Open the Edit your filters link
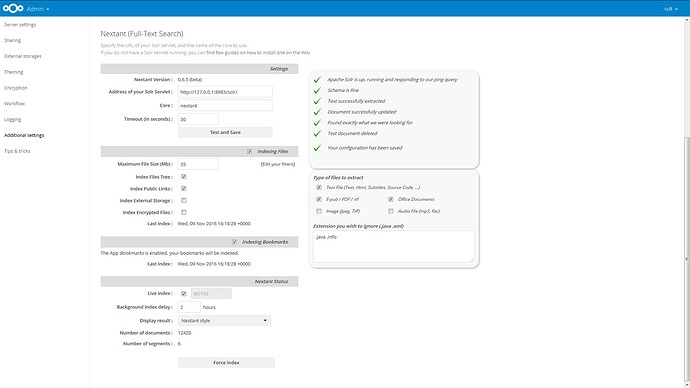Screen dimensions: 690x388 point(278,164)
